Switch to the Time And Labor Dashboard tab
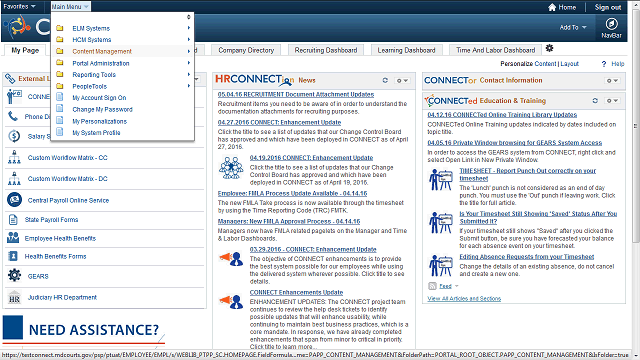 496,50
